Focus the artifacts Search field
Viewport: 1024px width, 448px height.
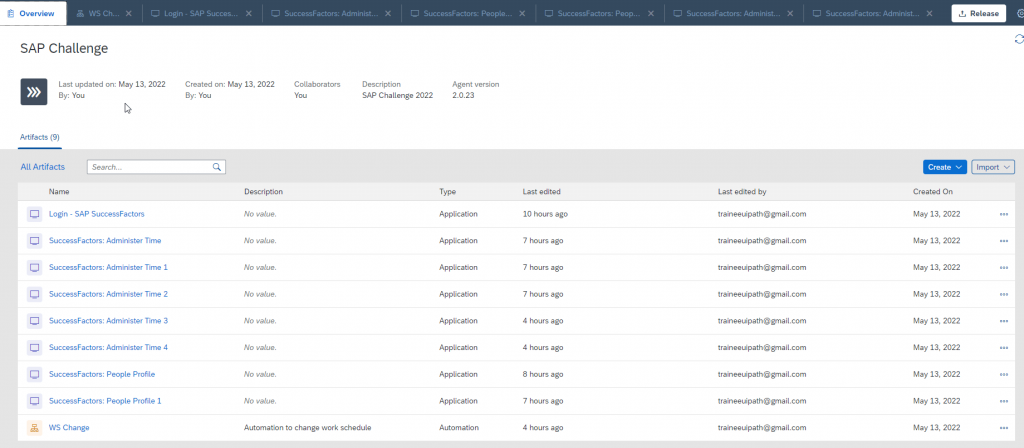[156, 167]
